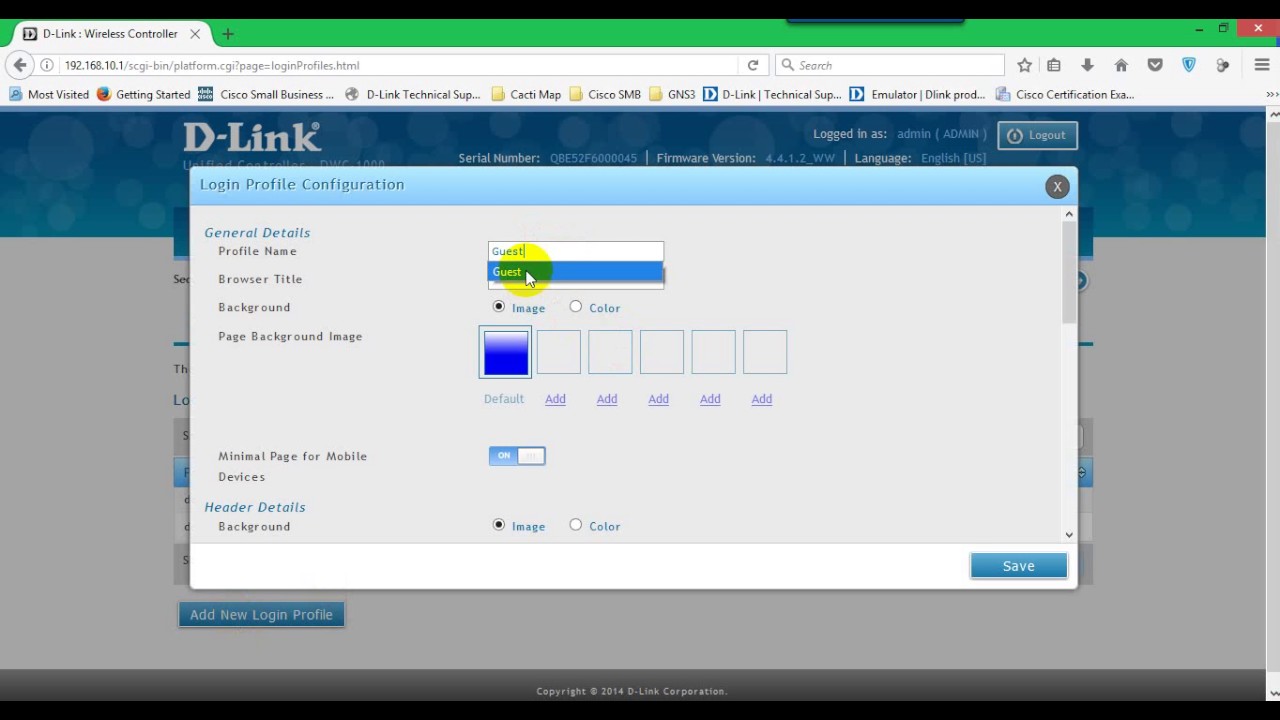Open the Cacti Map bookmark folder
Viewport: 1280px width, 720px height.
(526, 95)
